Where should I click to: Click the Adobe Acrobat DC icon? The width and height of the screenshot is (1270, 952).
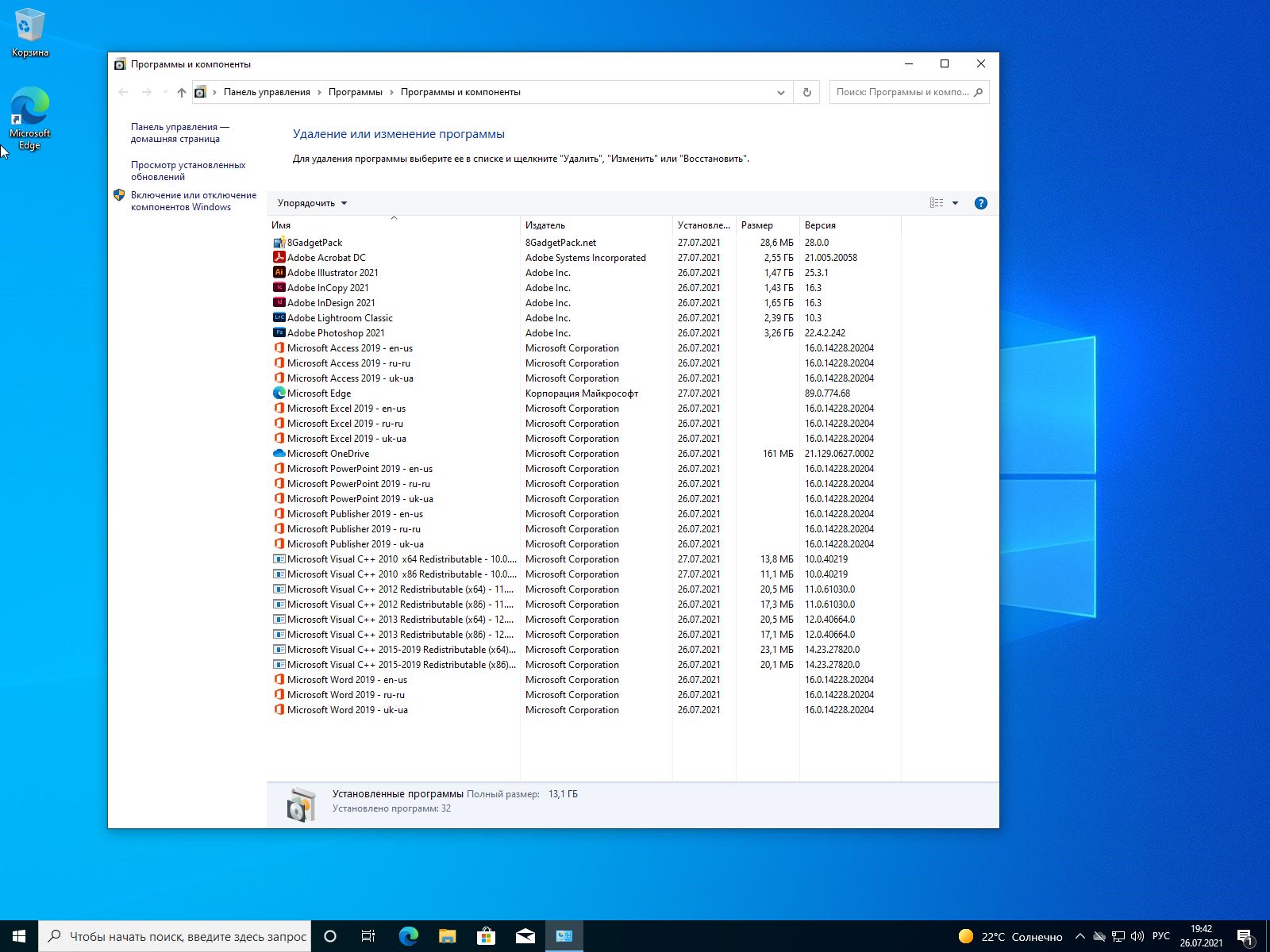click(x=279, y=258)
